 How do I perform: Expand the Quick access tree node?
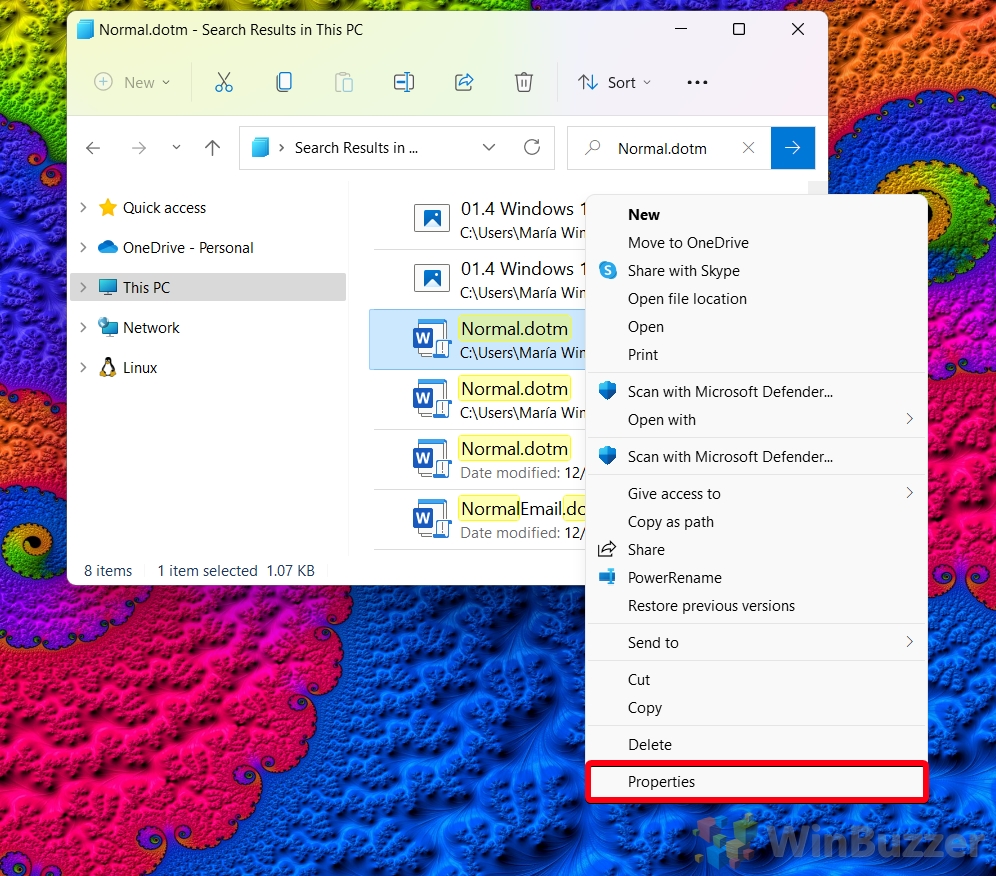click(x=83, y=207)
